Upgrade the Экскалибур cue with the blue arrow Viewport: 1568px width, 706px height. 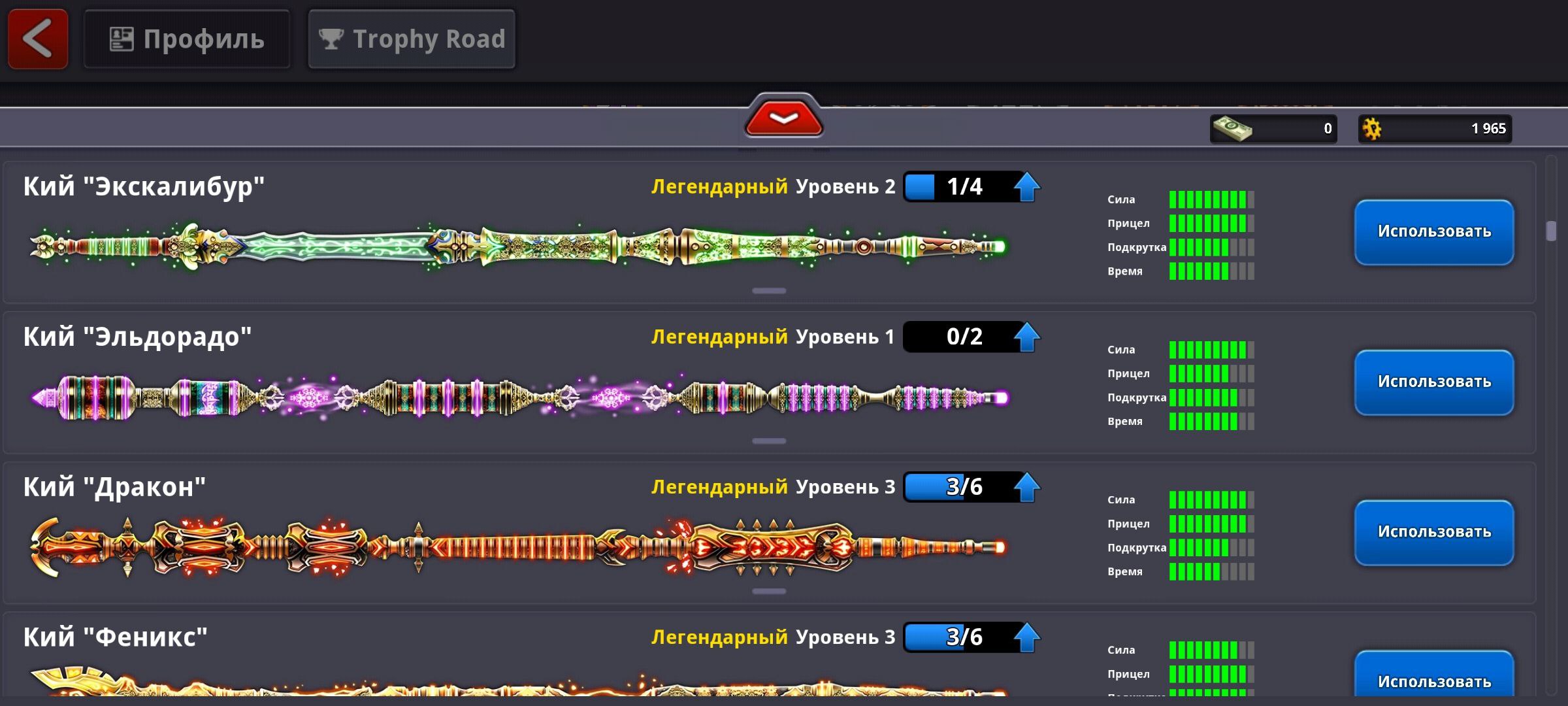1026,187
